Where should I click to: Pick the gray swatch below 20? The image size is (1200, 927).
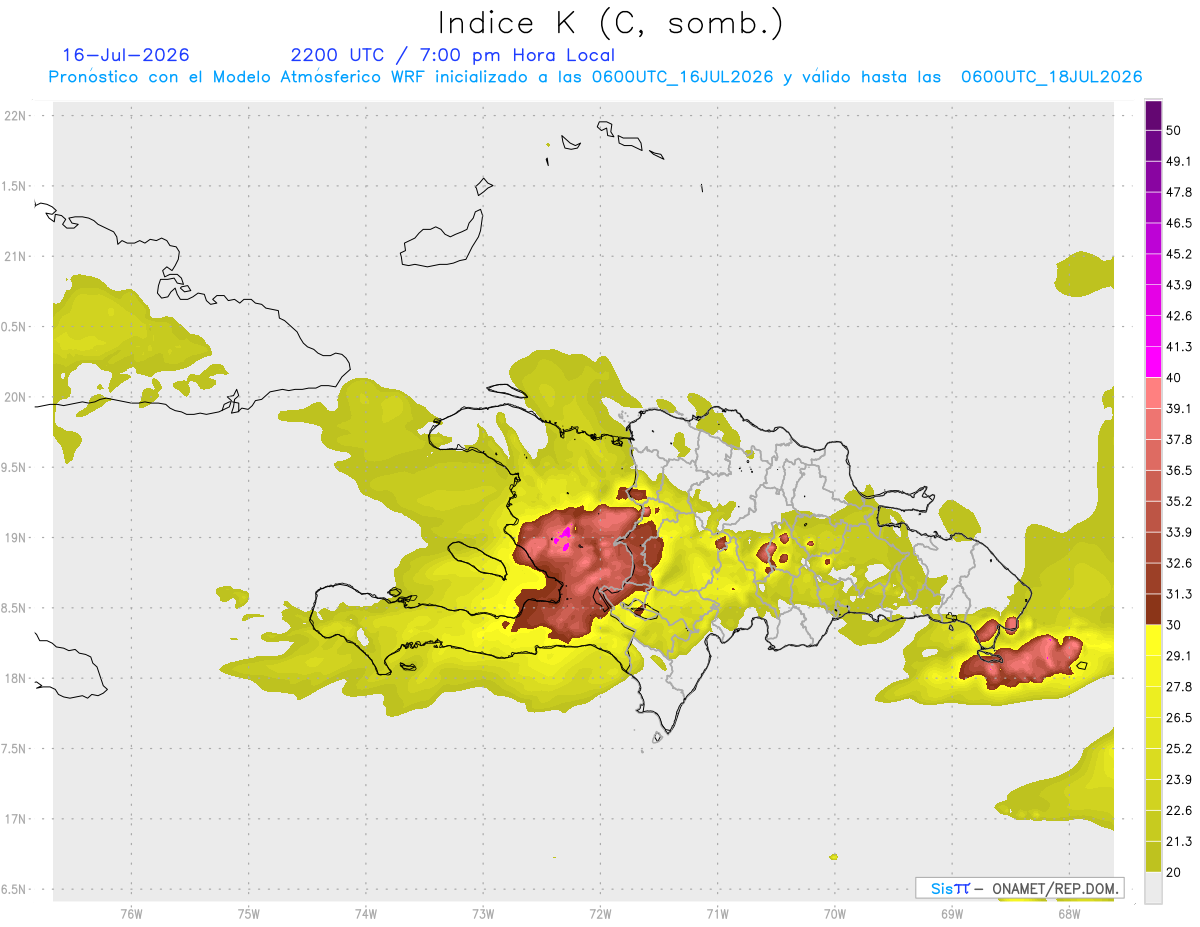pos(1154,888)
